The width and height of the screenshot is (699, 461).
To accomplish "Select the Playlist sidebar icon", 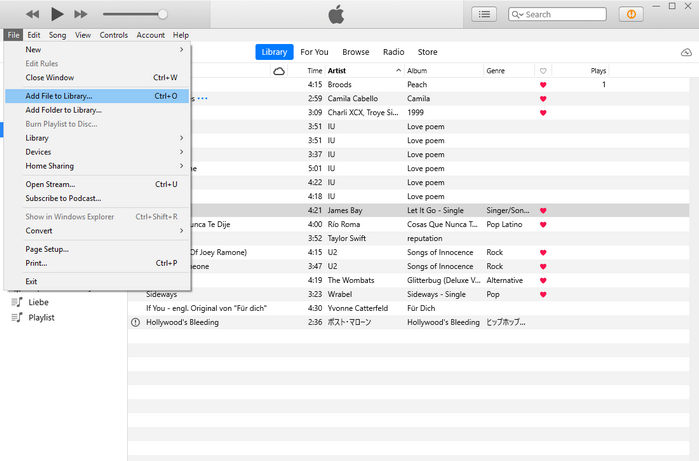I will [16, 317].
